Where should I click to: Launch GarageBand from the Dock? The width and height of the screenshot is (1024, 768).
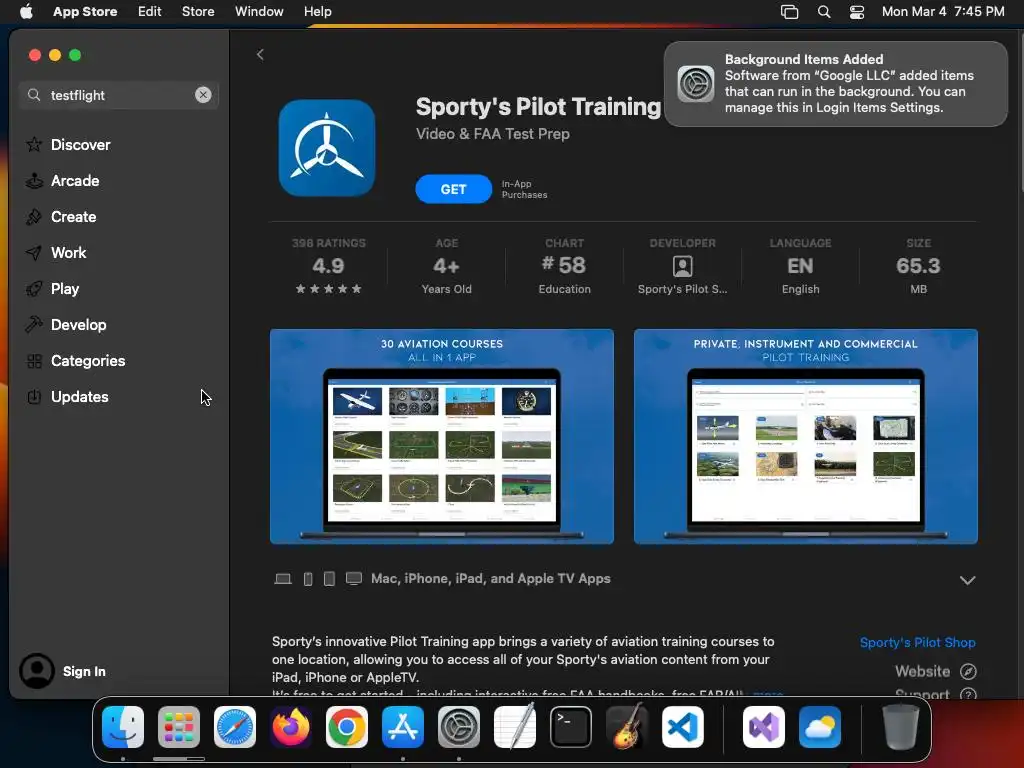627,726
